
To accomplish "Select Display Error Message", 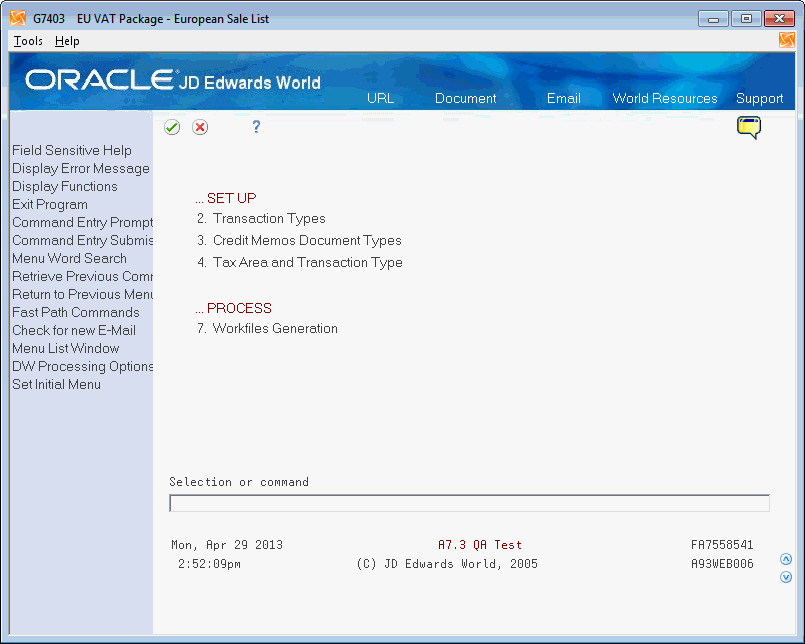I will pyautogui.click(x=81, y=168).
